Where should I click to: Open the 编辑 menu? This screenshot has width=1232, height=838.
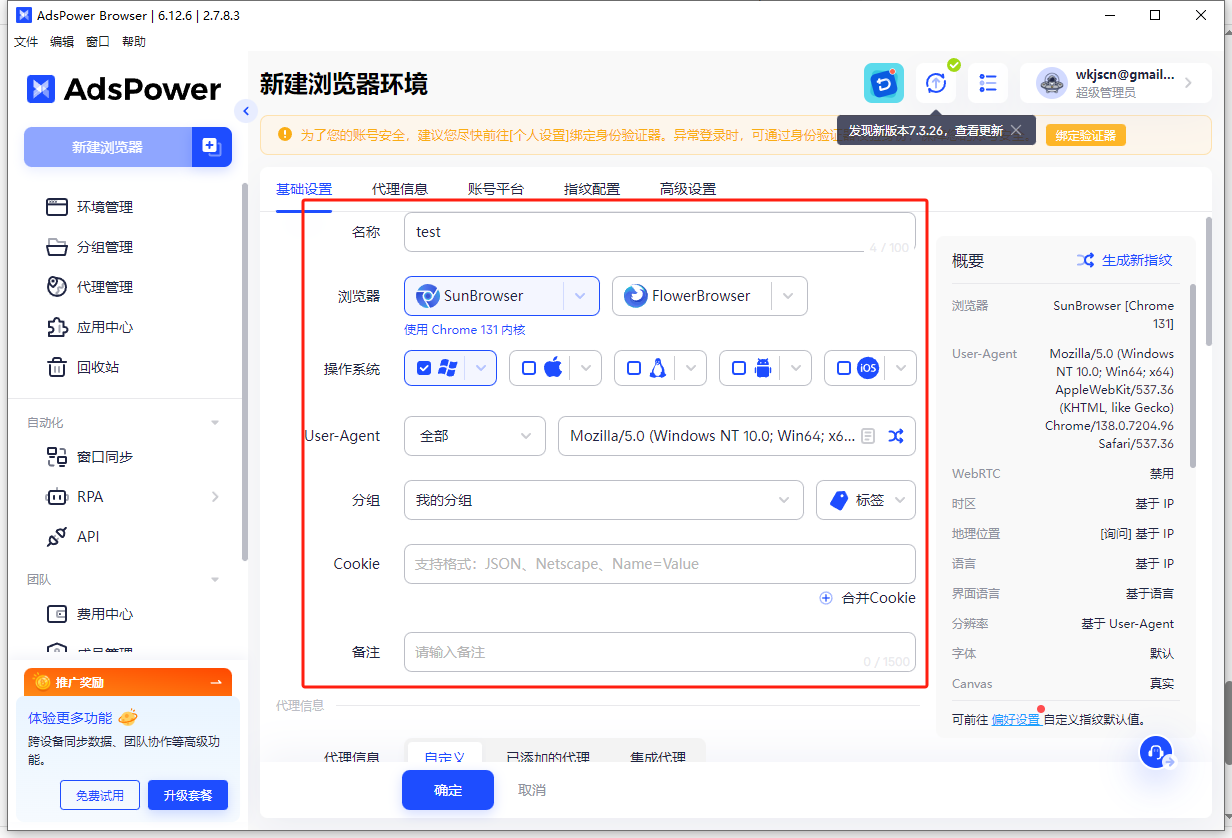point(62,42)
